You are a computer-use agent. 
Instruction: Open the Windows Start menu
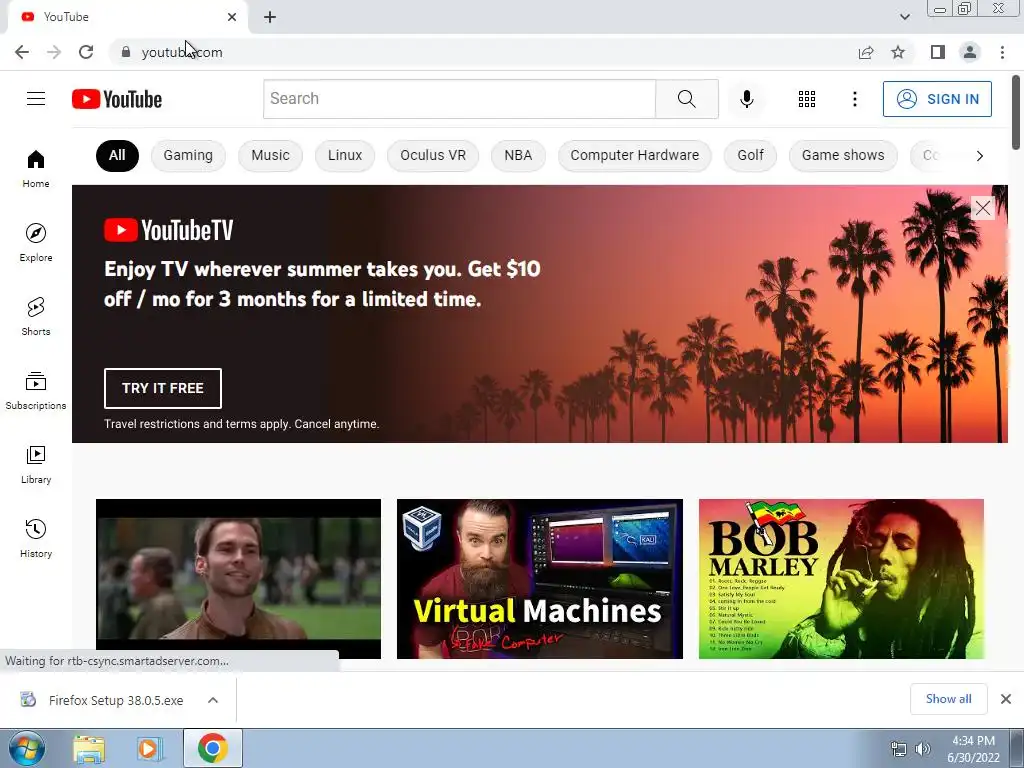[x=26, y=748]
